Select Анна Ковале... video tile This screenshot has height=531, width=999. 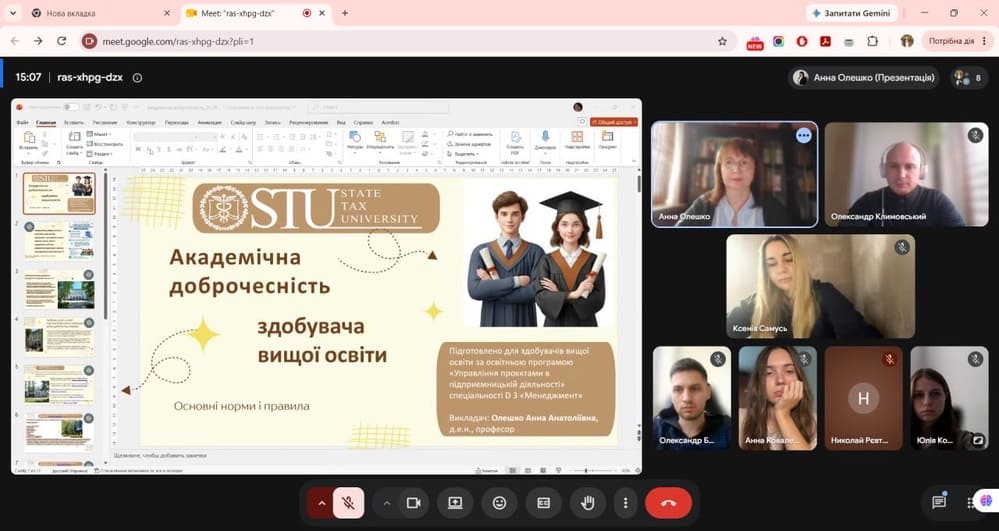[x=777, y=398]
